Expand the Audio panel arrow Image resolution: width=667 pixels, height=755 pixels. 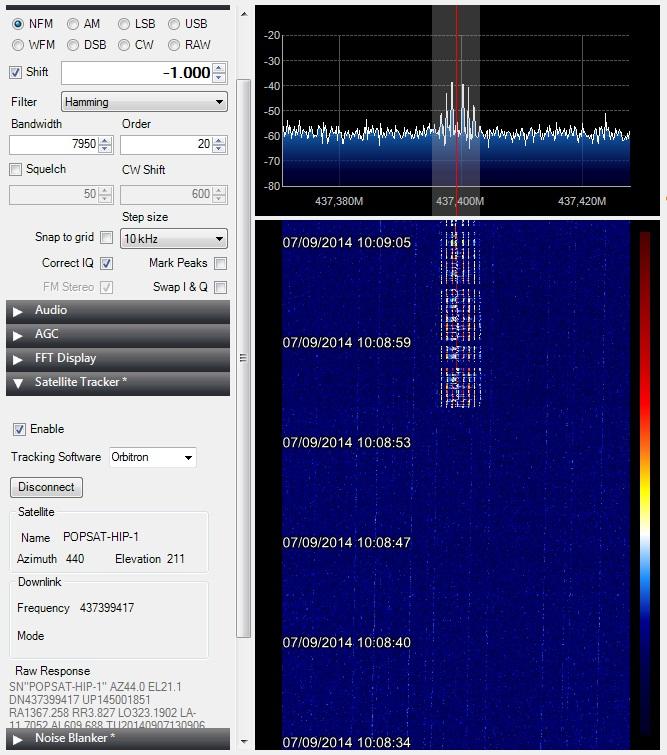click(x=18, y=311)
